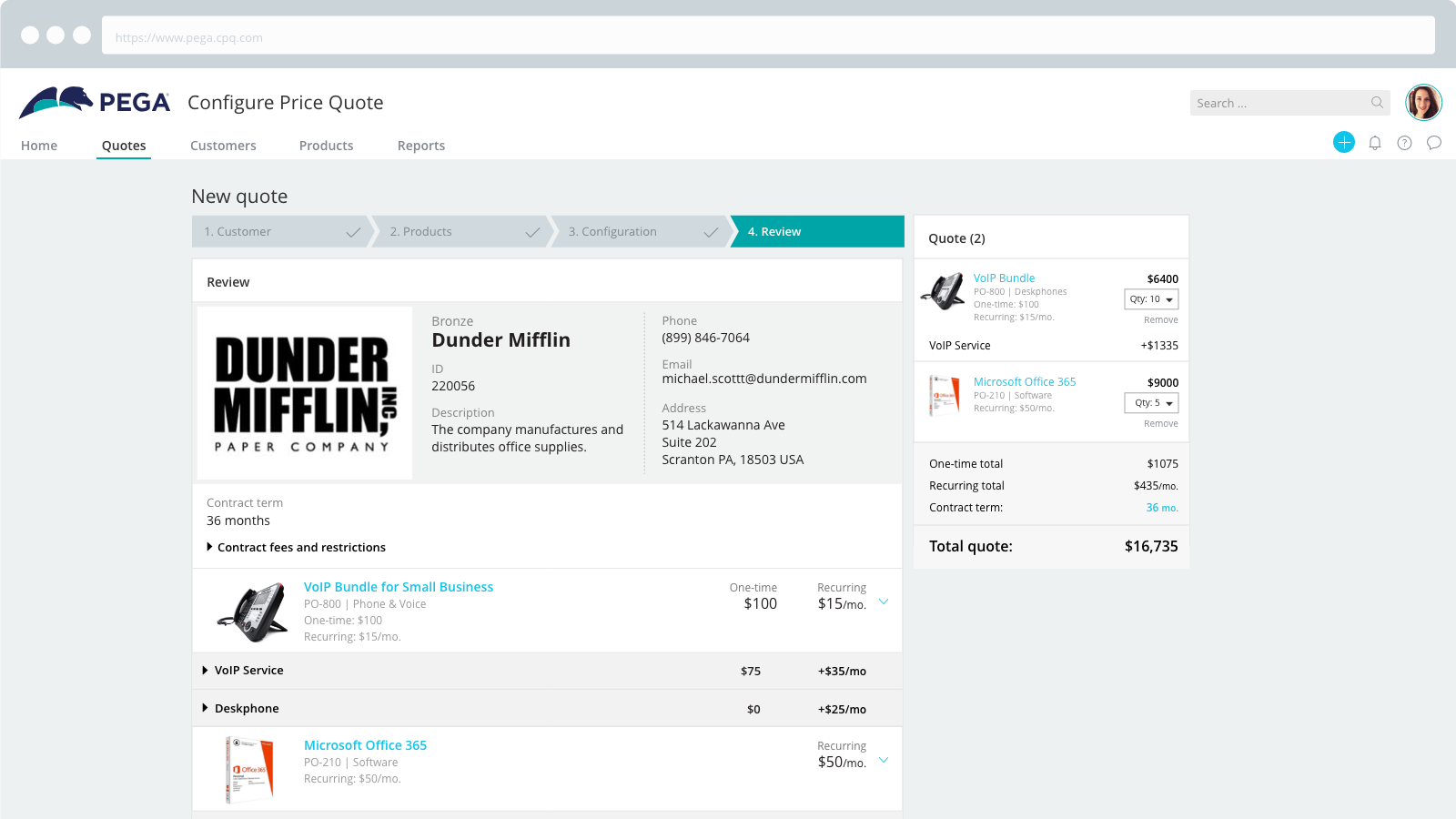Open the Qty: 10 dropdown
The image size is (1456, 819).
click(x=1151, y=299)
